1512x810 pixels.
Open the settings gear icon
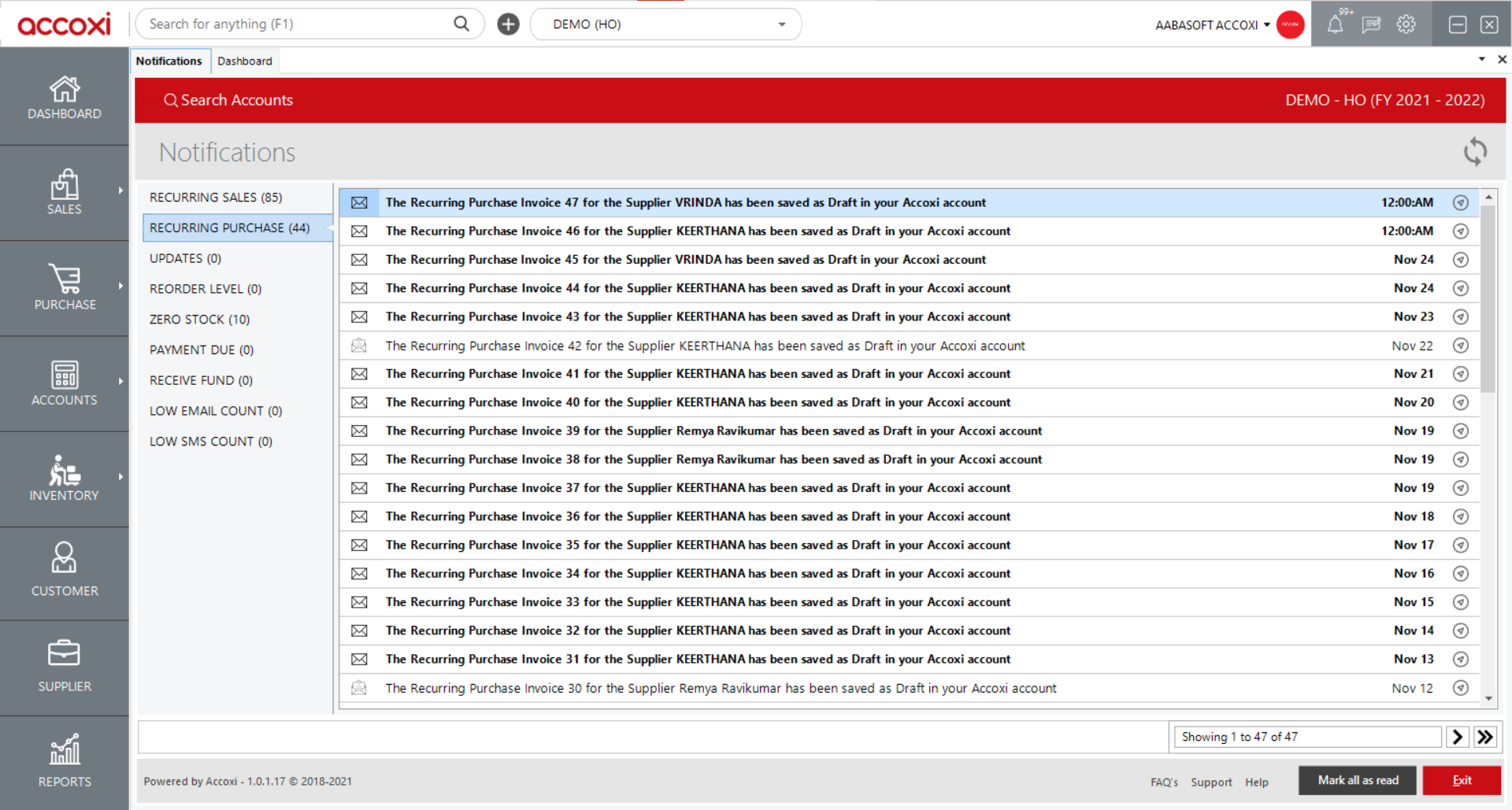[x=1406, y=24]
